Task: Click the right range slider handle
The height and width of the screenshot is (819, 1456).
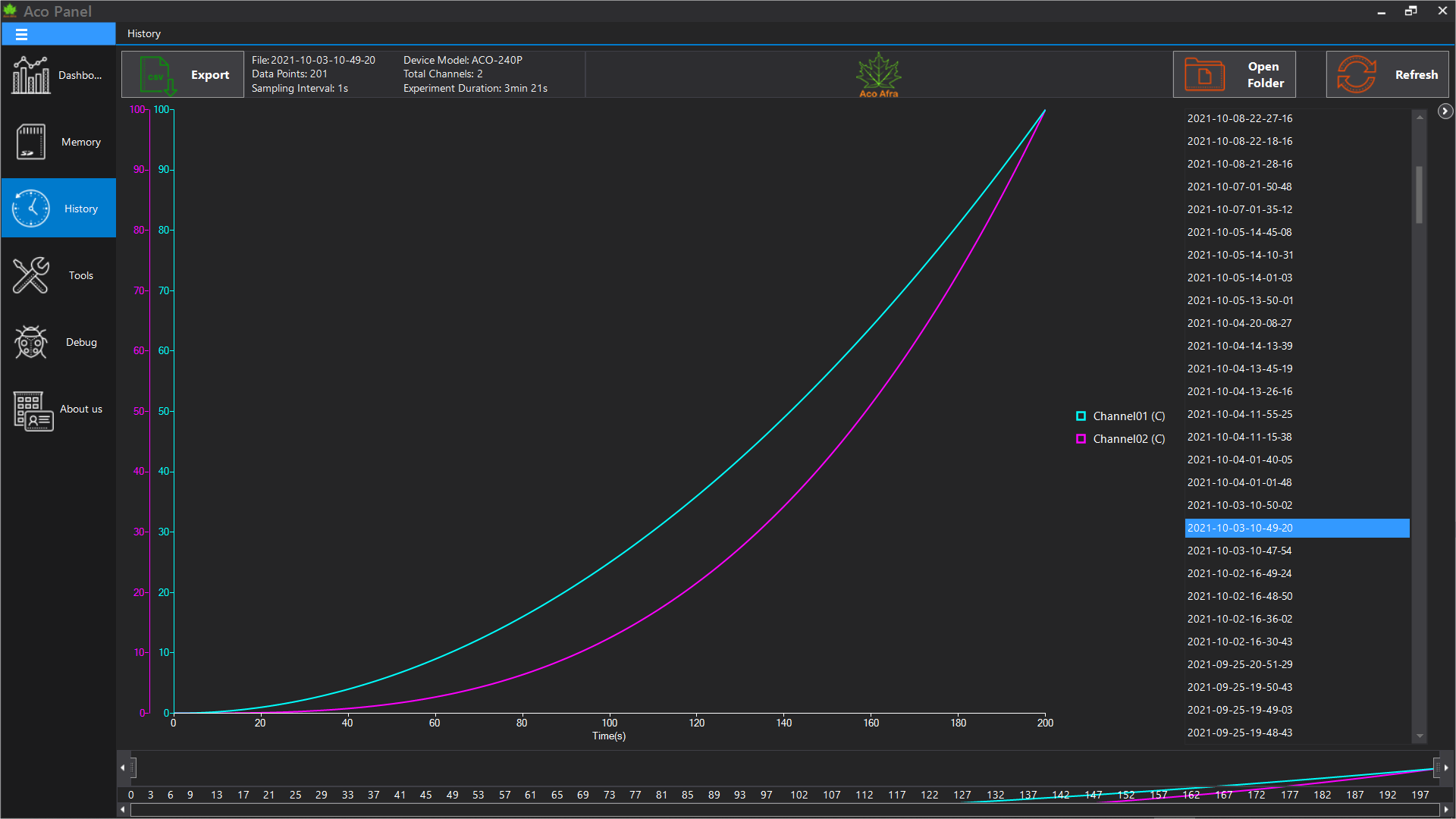Action: pos(1436,767)
